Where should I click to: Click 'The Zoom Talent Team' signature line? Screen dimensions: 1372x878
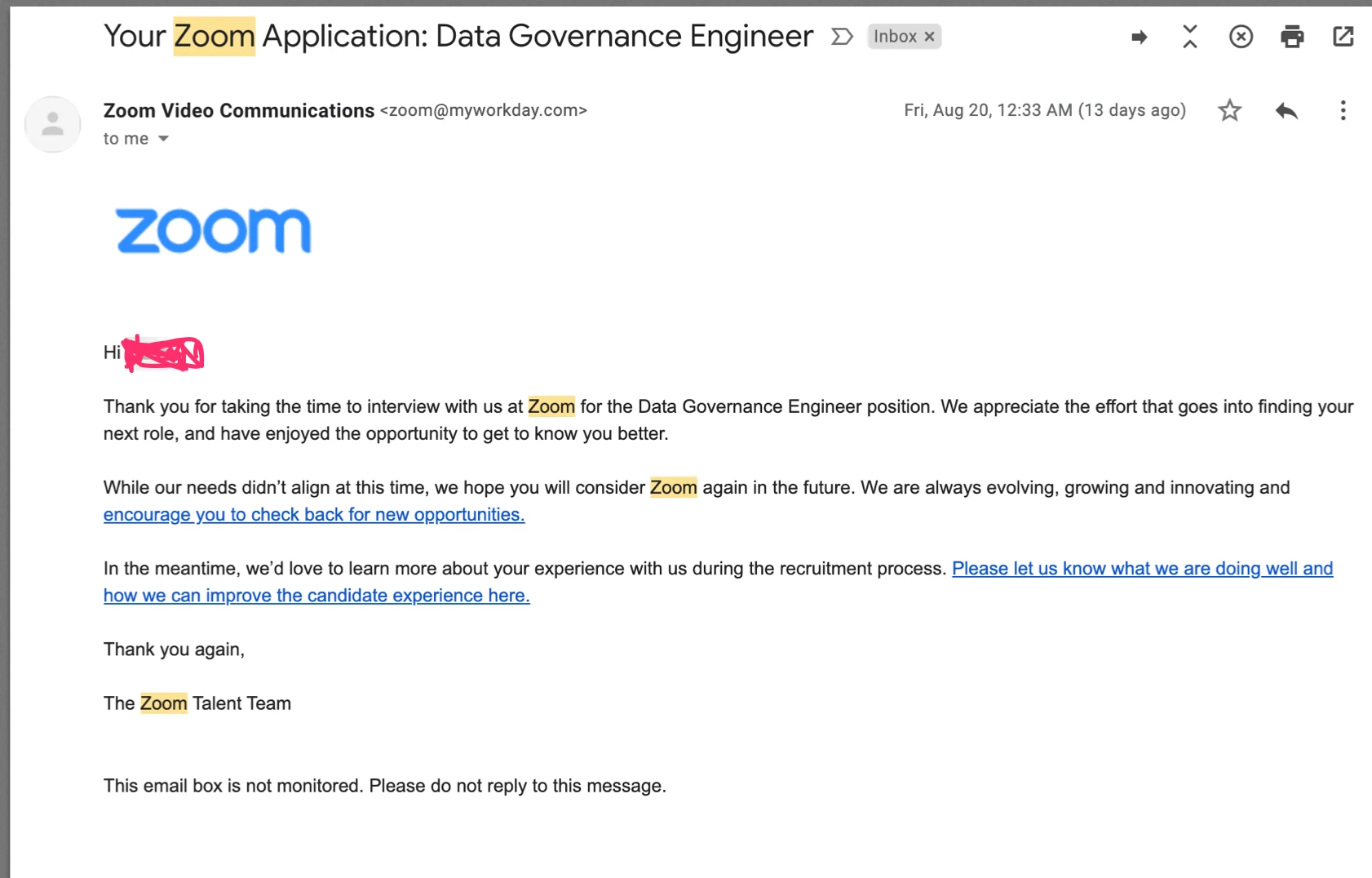197,703
